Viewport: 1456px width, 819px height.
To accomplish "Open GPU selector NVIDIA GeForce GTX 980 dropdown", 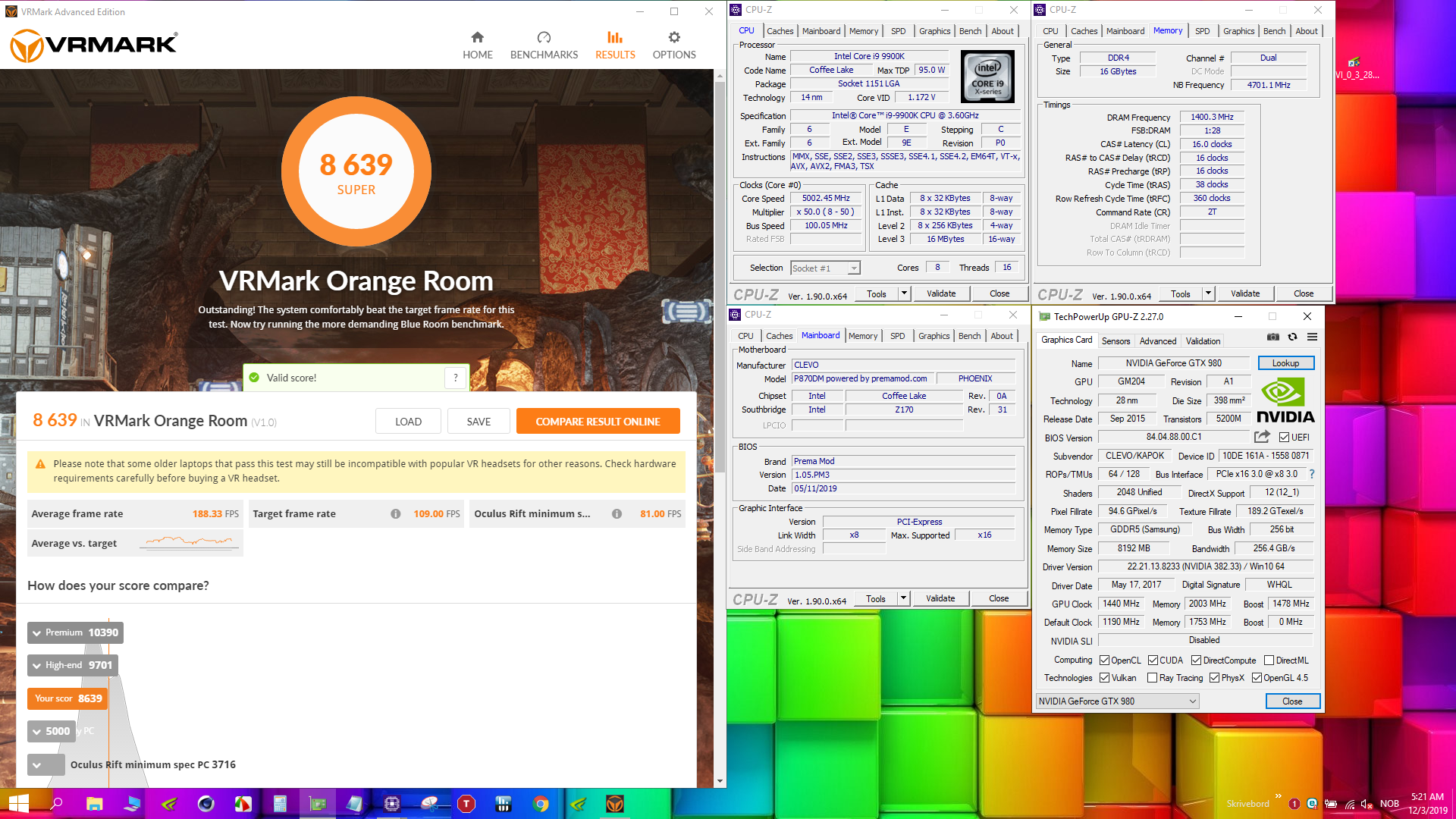I will pyautogui.click(x=1118, y=701).
